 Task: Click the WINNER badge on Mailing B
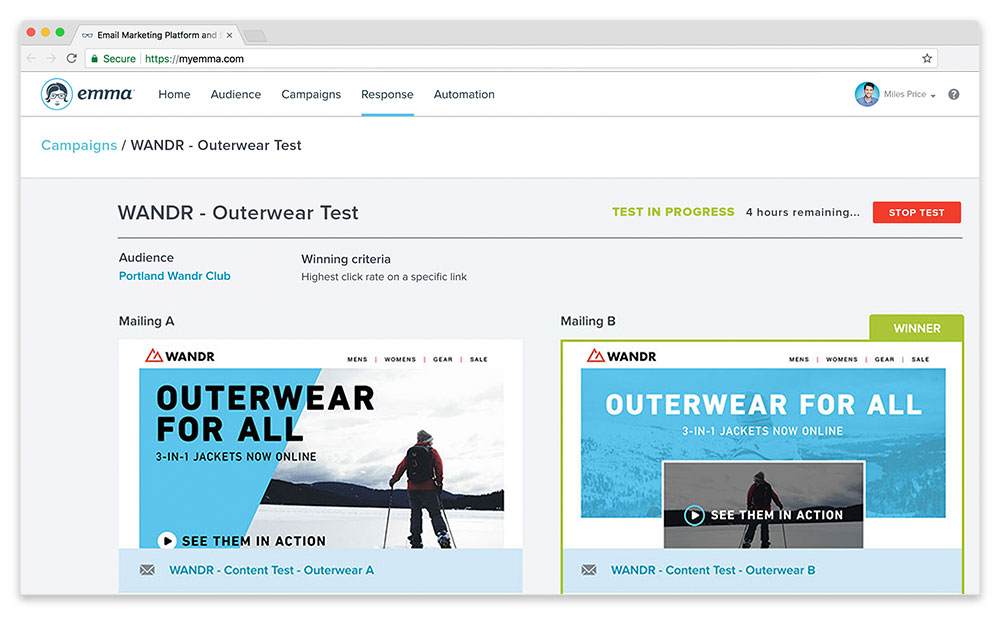click(916, 328)
